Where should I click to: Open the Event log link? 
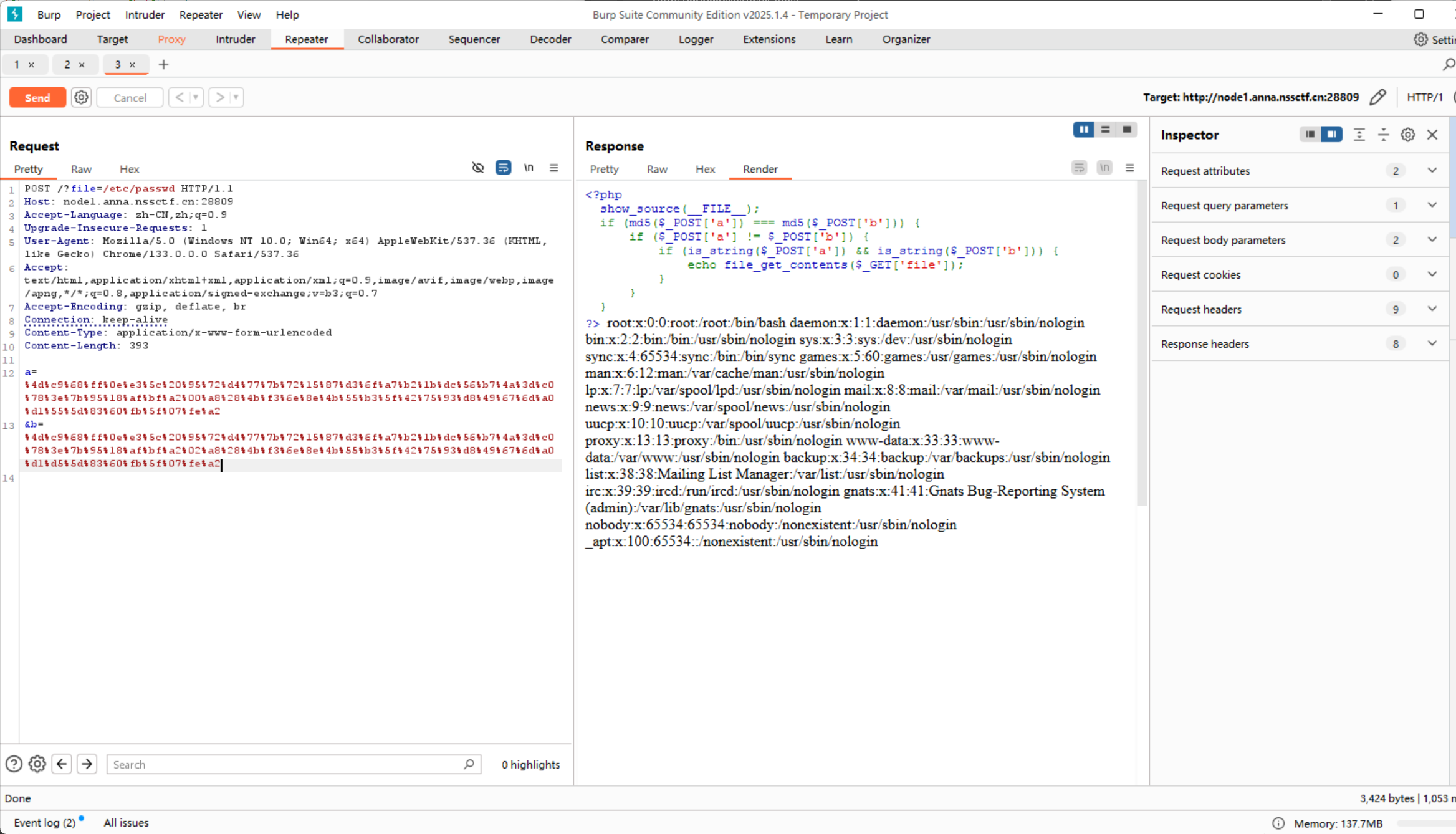[44, 822]
